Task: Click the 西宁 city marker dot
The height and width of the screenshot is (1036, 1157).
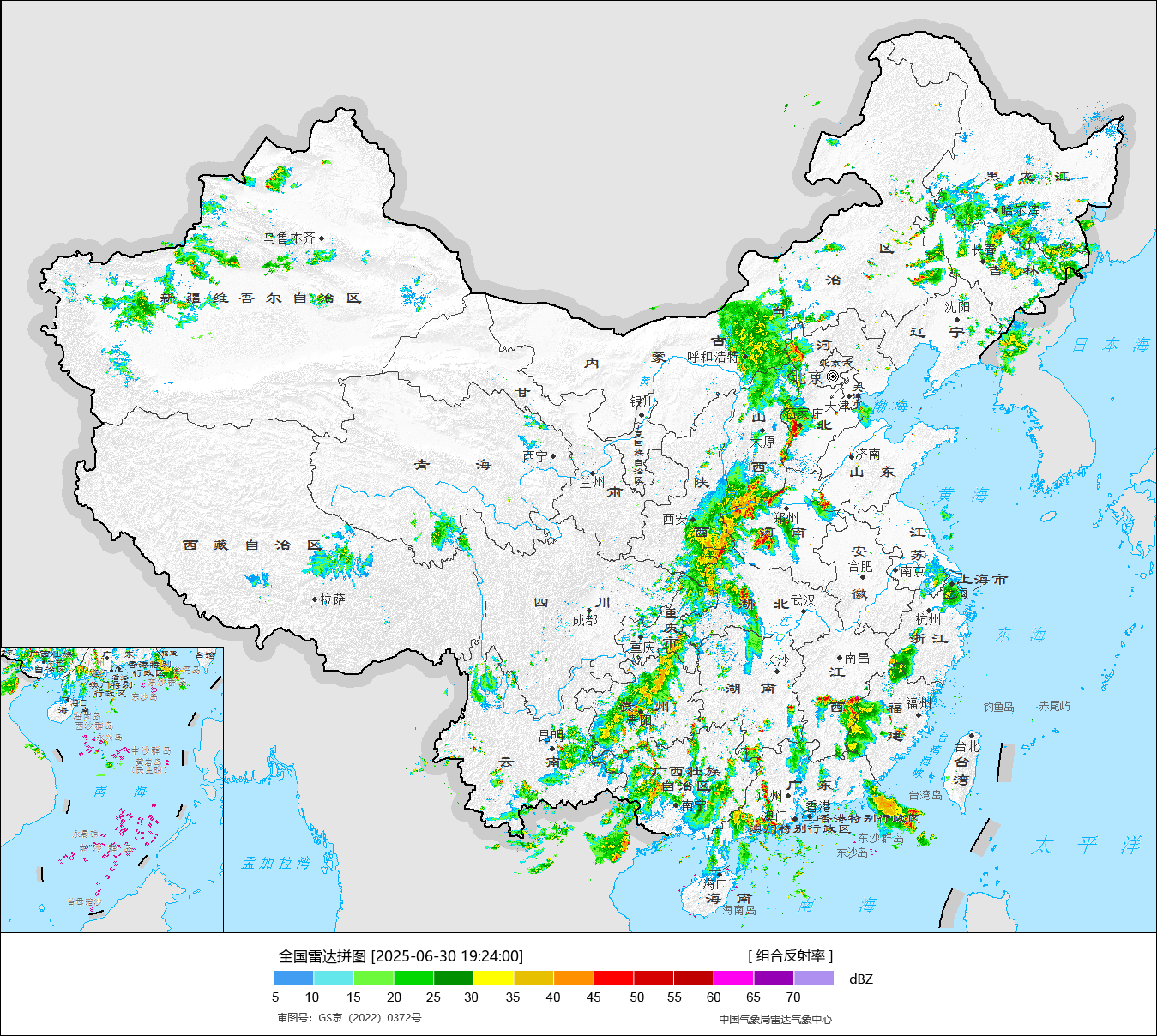Action: click(553, 456)
